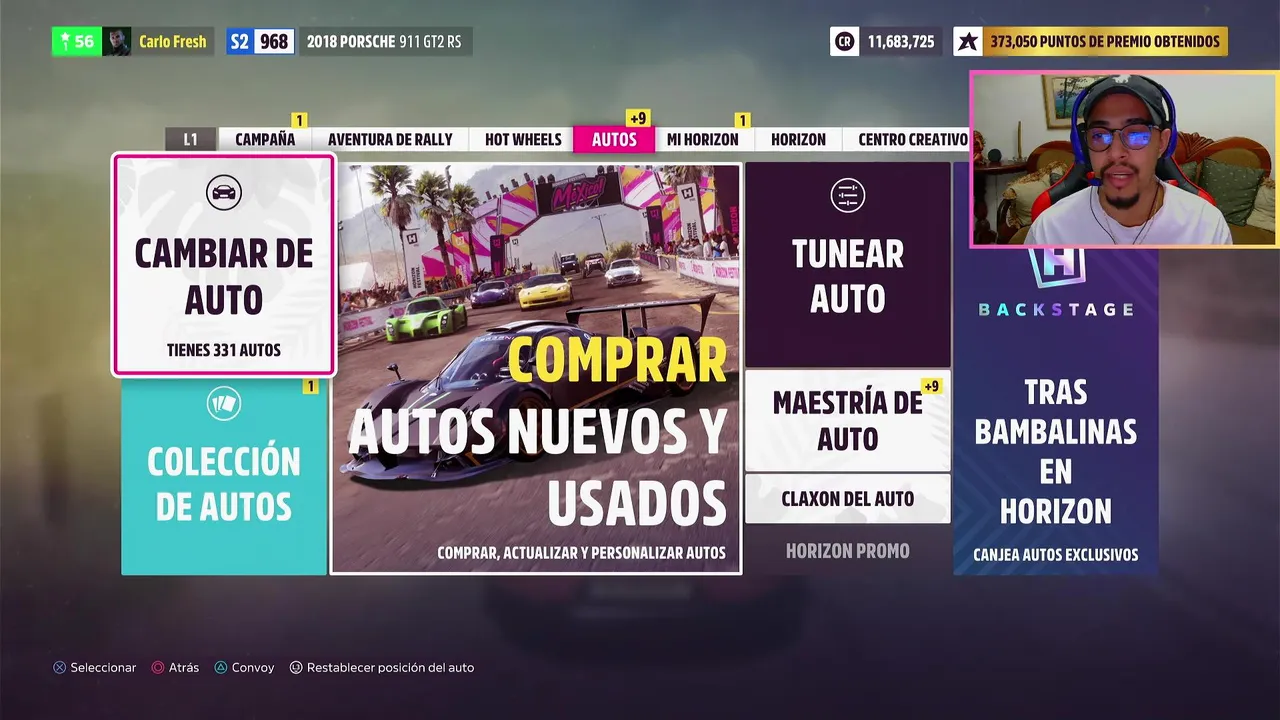Open the Campaña tab
The image size is (1280, 720).
point(265,139)
